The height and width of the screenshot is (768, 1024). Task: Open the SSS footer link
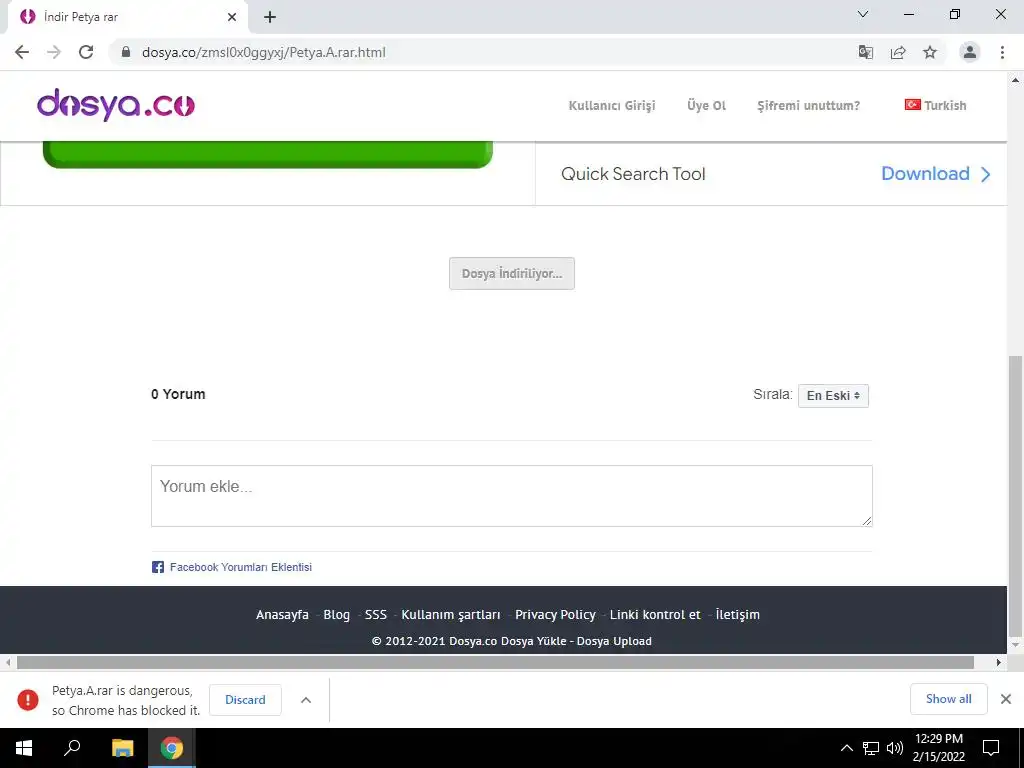click(376, 615)
